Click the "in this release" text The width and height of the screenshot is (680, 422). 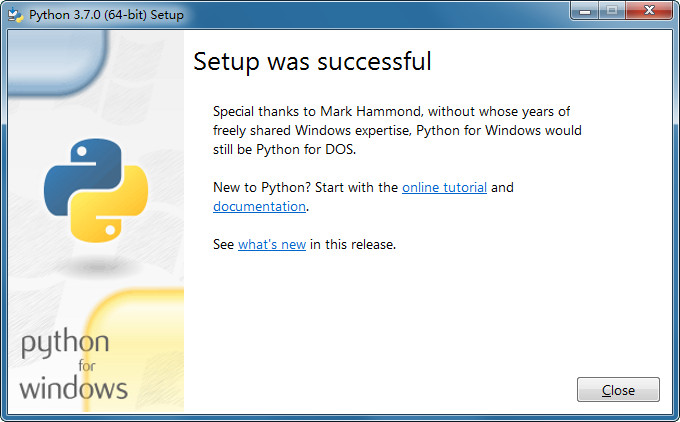(353, 244)
